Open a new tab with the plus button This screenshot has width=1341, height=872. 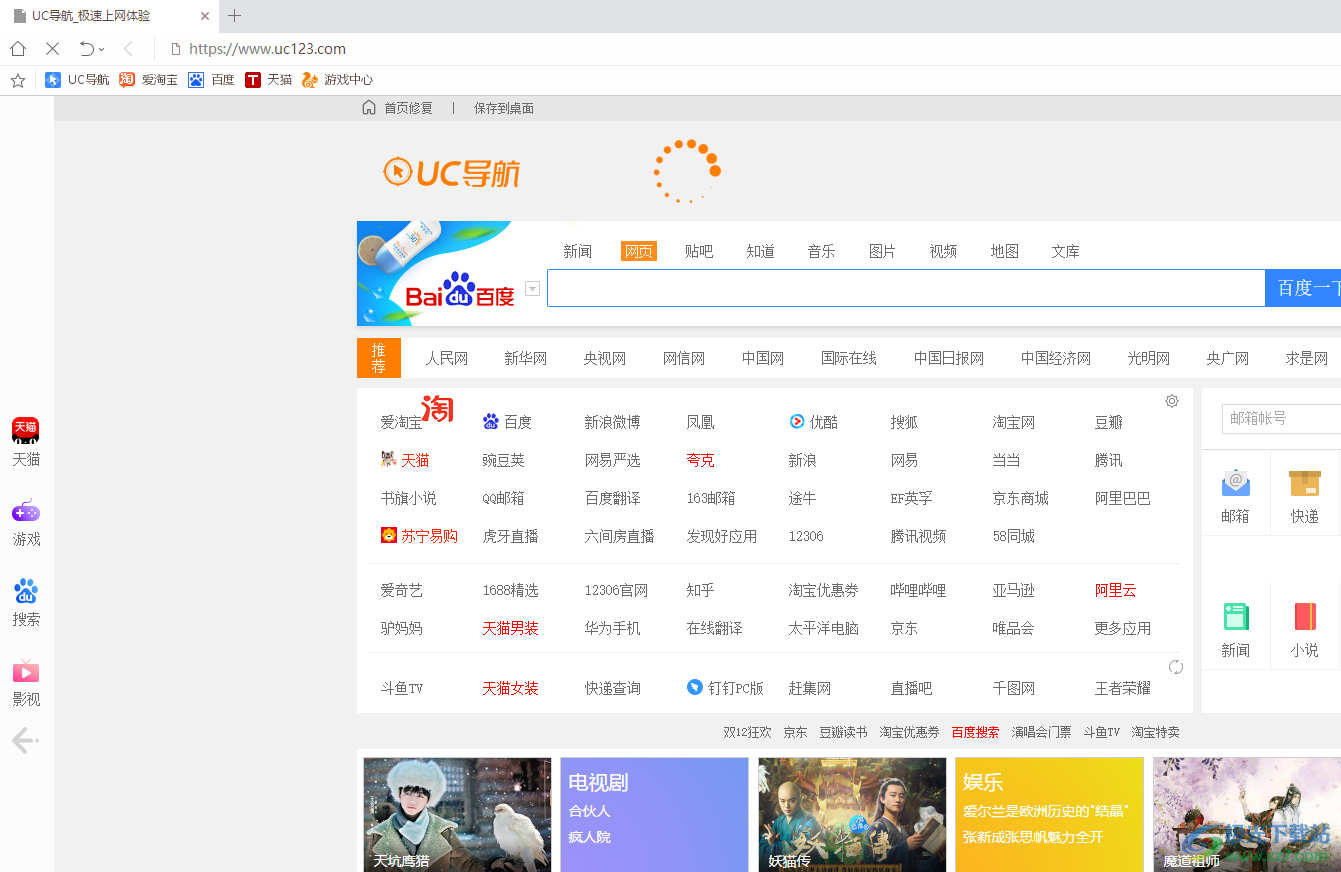click(x=235, y=16)
